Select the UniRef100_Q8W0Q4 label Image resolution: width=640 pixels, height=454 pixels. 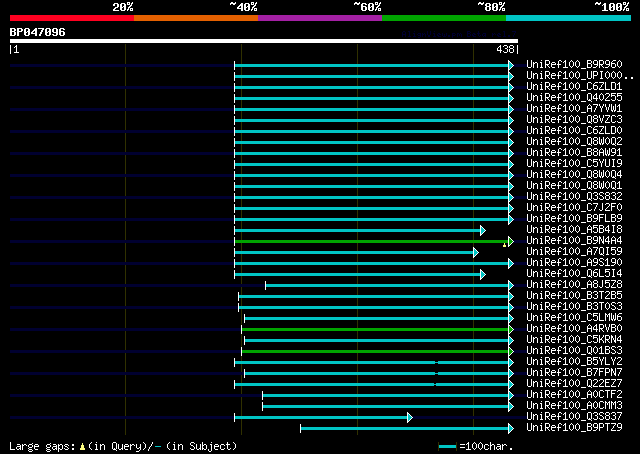coord(574,174)
